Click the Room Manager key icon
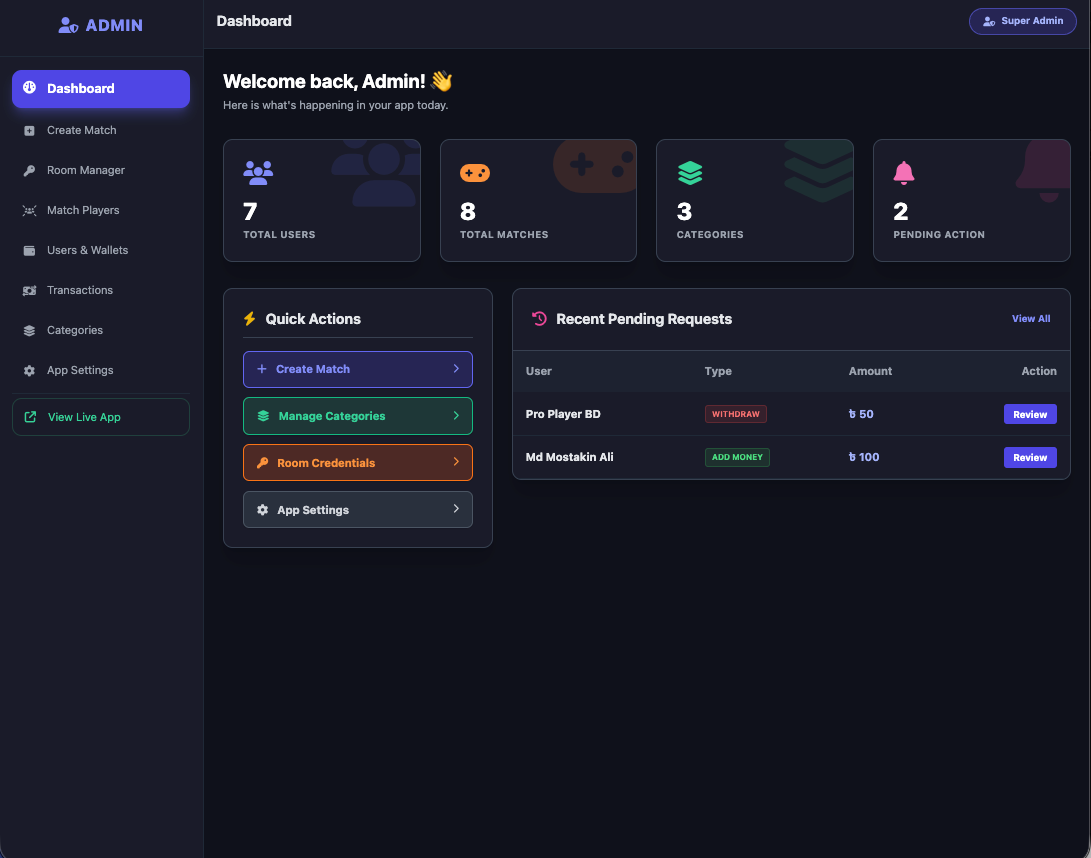 point(29,170)
